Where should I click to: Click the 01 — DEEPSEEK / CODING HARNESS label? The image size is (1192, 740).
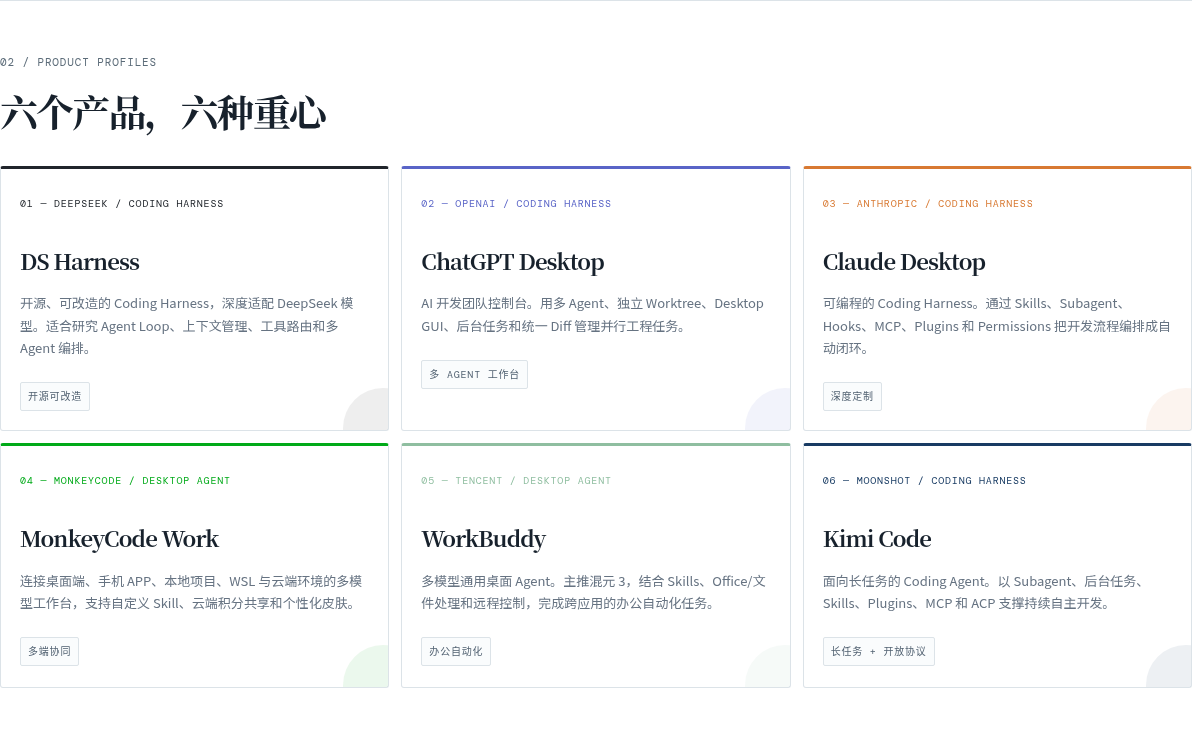pos(122,204)
